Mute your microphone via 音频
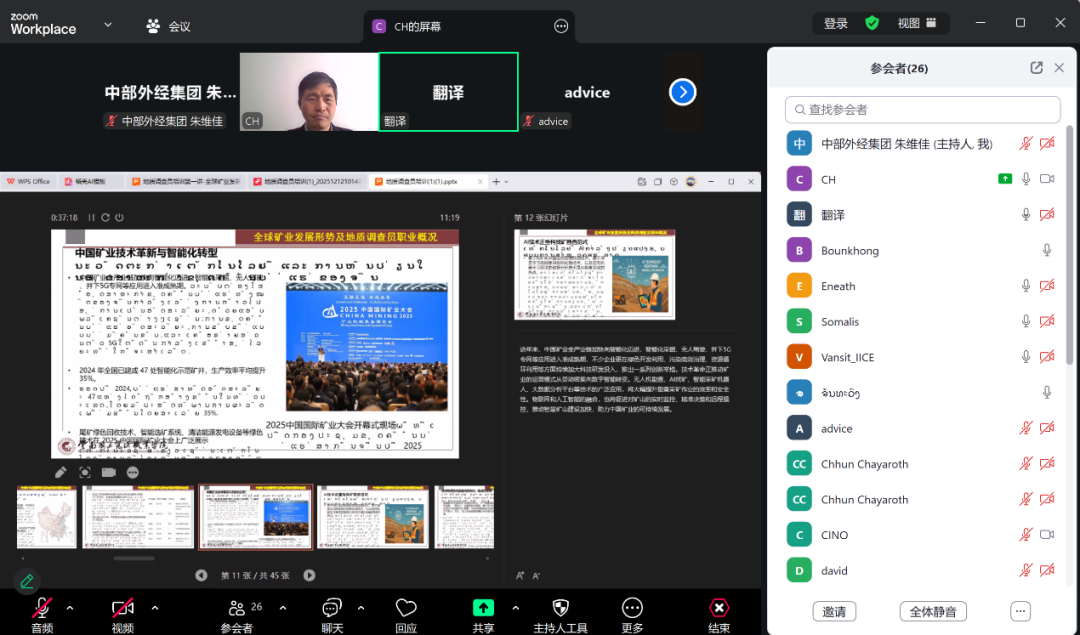The width and height of the screenshot is (1080, 635). click(x=42, y=610)
